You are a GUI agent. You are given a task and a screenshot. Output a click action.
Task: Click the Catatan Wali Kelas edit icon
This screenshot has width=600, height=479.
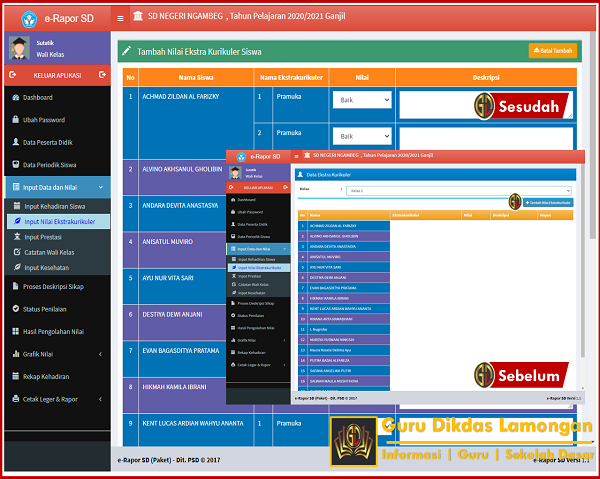coord(17,252)
